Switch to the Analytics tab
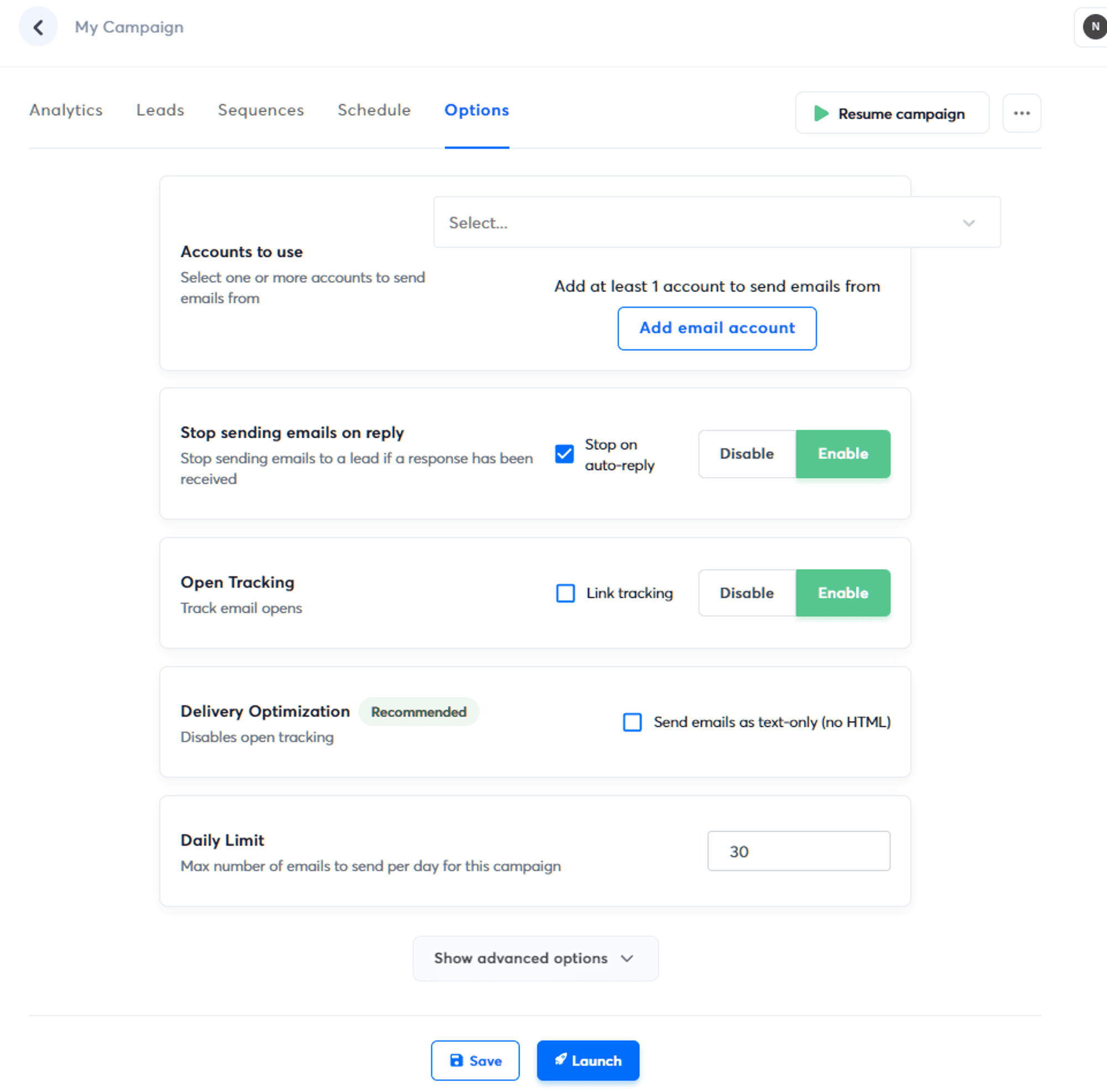1107x1092 pixels. [x=66, y=110]
